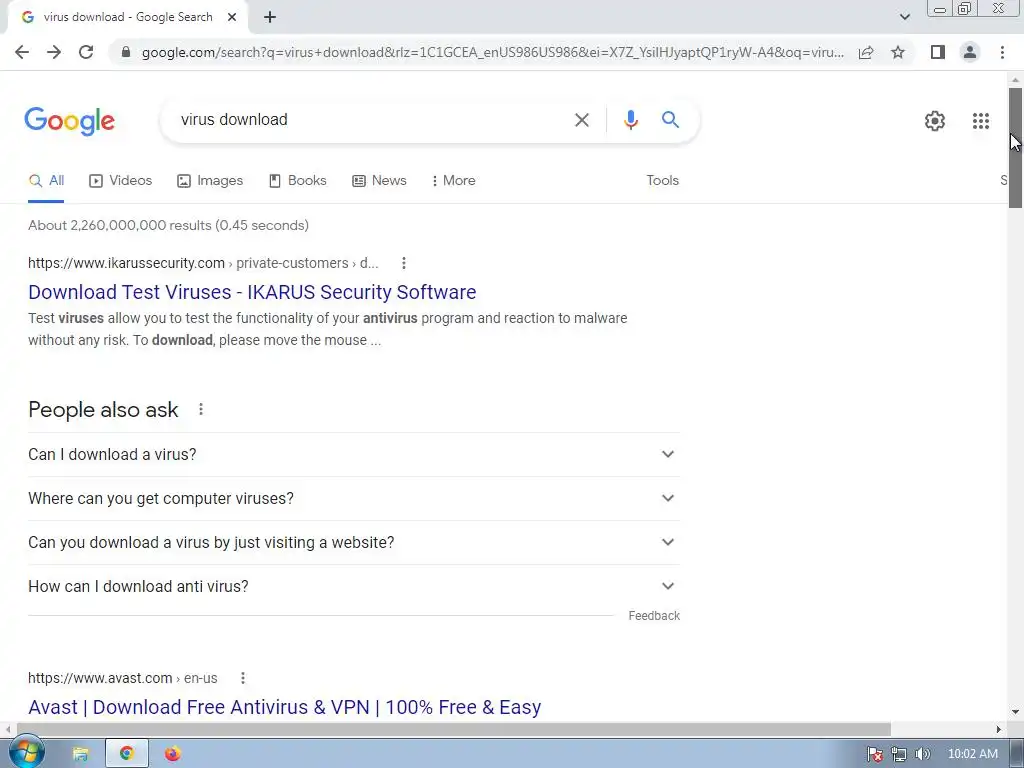Open the volume speaker tray icon
This screenshot has height=768, width=1024.
coord(922,754)
